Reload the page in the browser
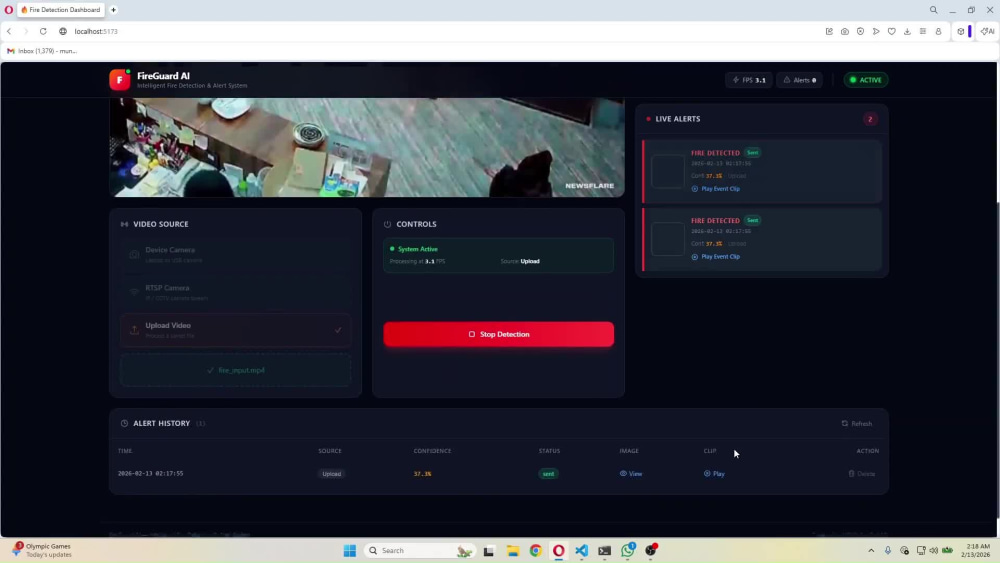The image size is (1000, 563). [x=43, y=31]
